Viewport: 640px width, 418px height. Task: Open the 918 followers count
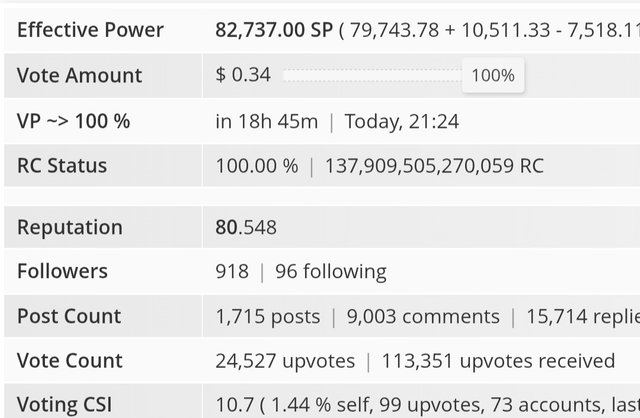click(232, 271)
